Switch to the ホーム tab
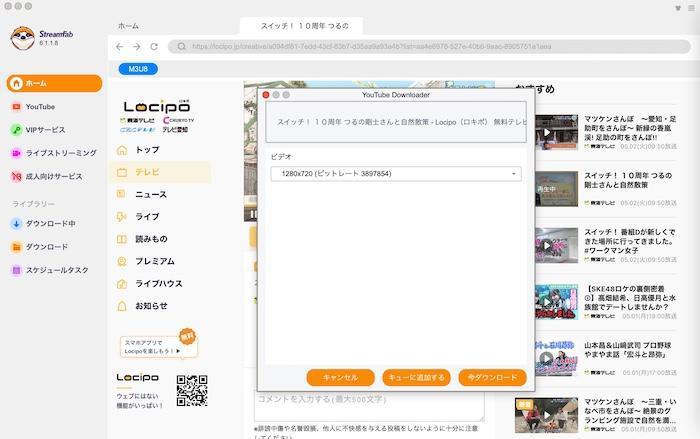Screen dimensions: 700x439 [x=128, y=26]
